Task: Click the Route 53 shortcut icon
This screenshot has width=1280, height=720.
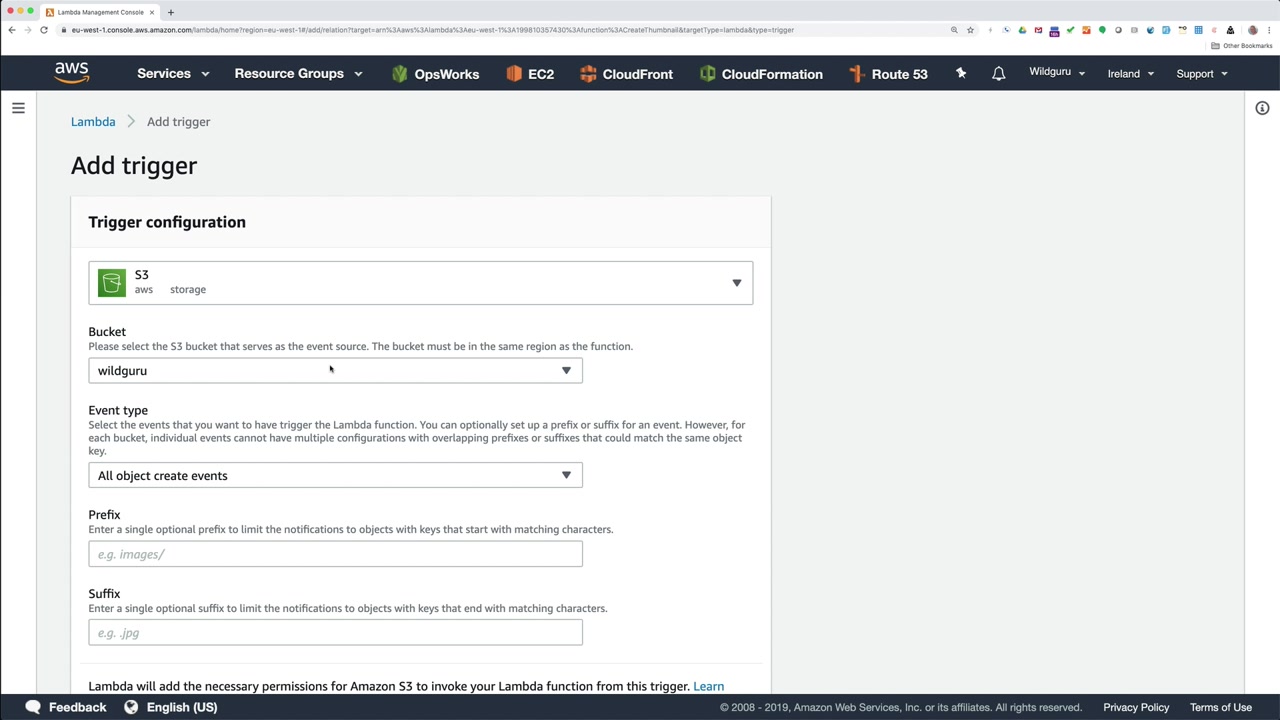Action: pyautogui.click(x=856, y=73)
